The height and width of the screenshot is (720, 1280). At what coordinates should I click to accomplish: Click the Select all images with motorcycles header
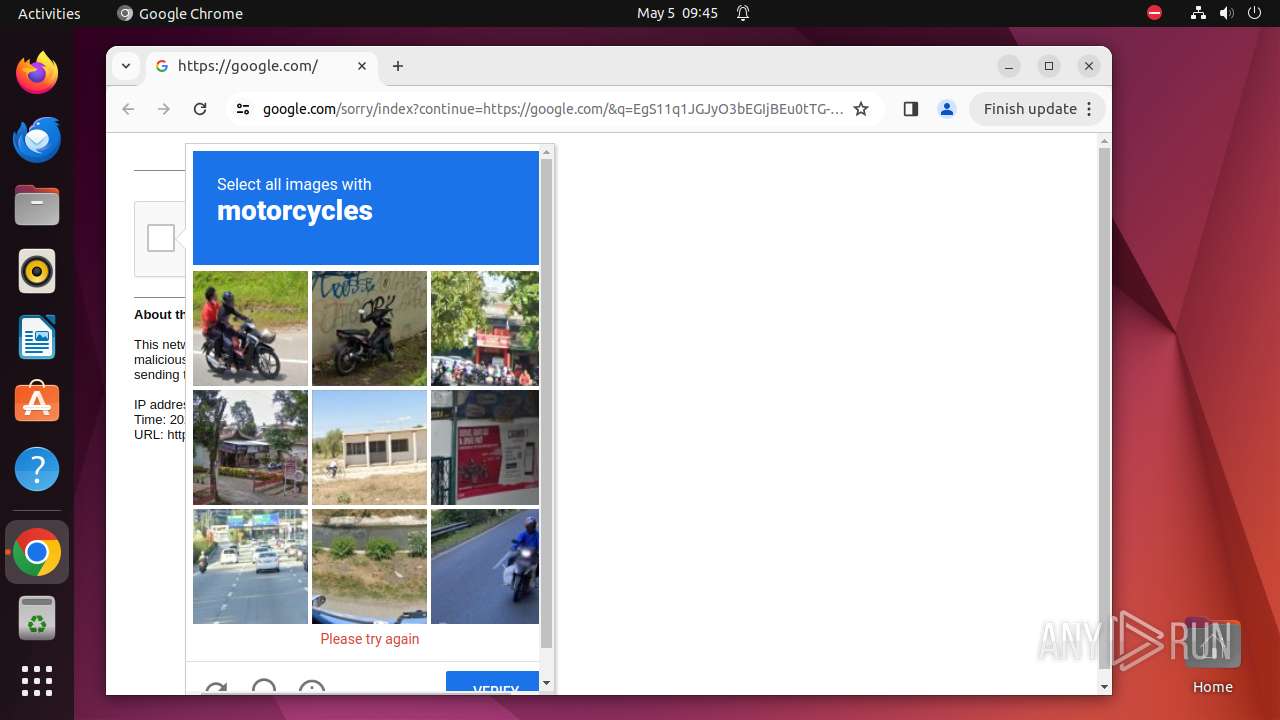pos(366,208)
